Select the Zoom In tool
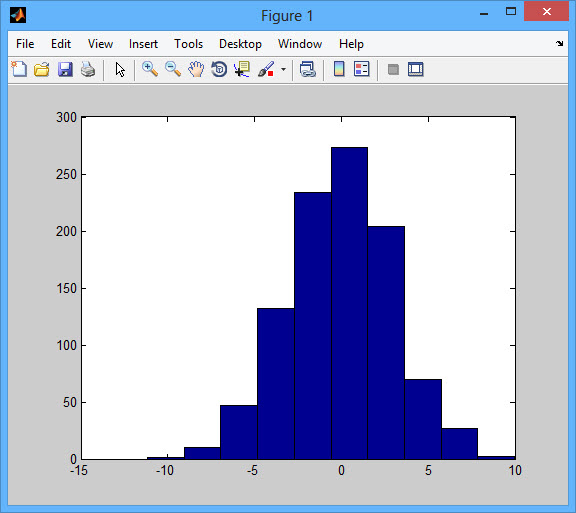The height and width of the screenshot is (513, 576). pos(150,69)
